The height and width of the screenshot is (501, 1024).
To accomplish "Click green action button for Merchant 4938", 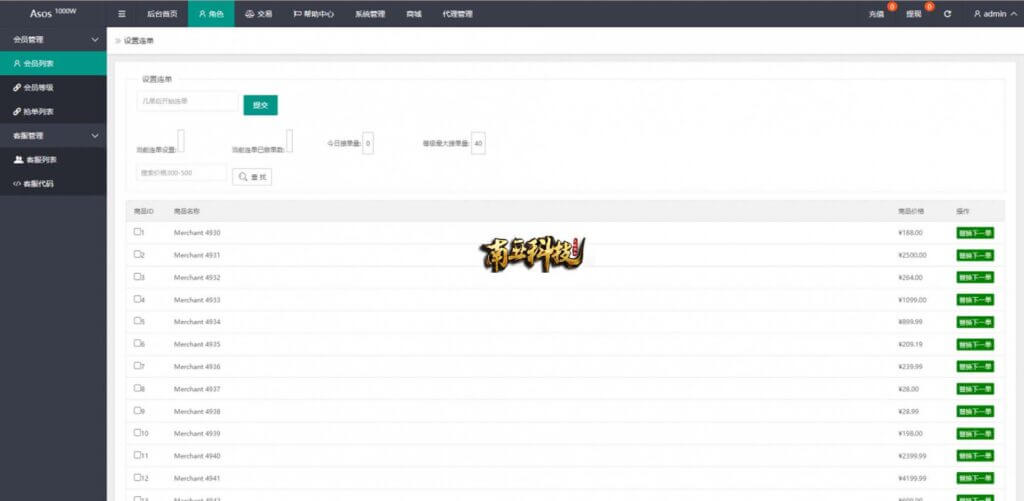I will point(975,412).
